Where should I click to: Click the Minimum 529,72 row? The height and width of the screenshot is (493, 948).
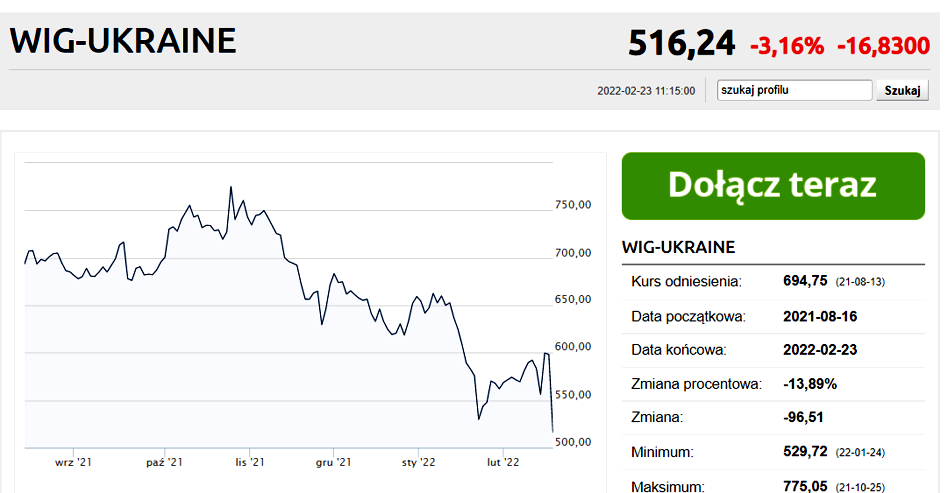773,452
